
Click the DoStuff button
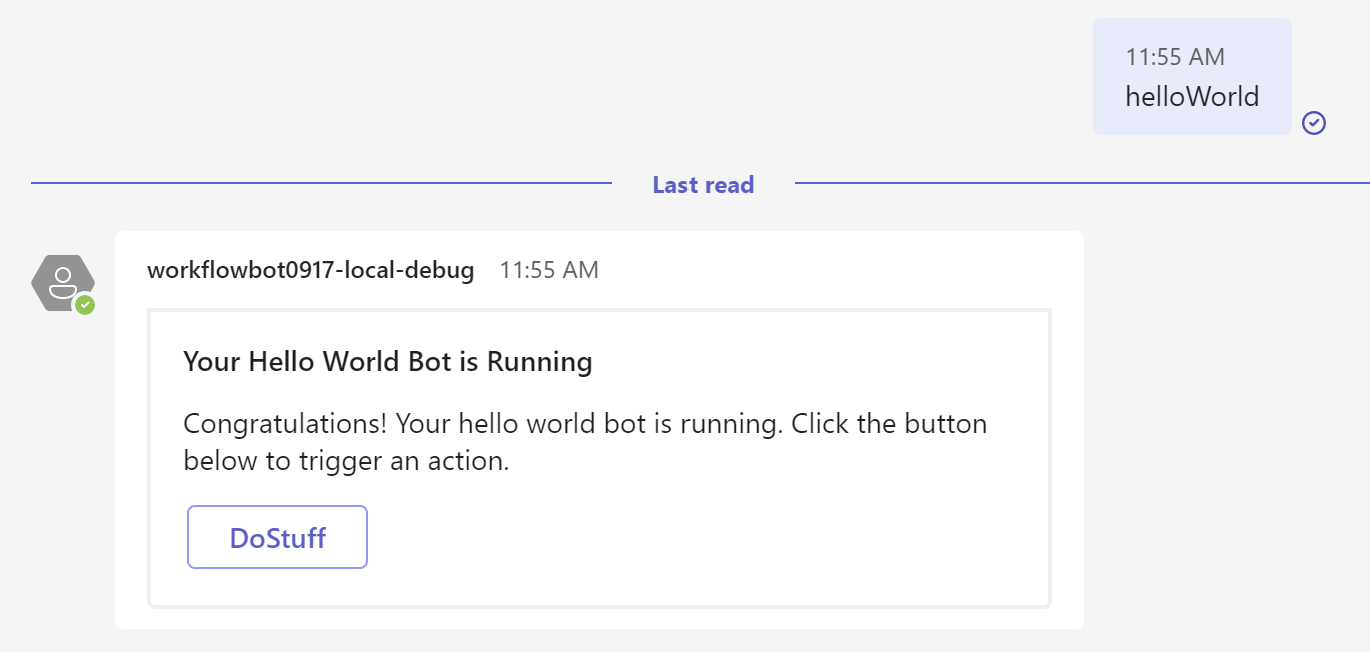pyautogui.click(x=277, y=537)
